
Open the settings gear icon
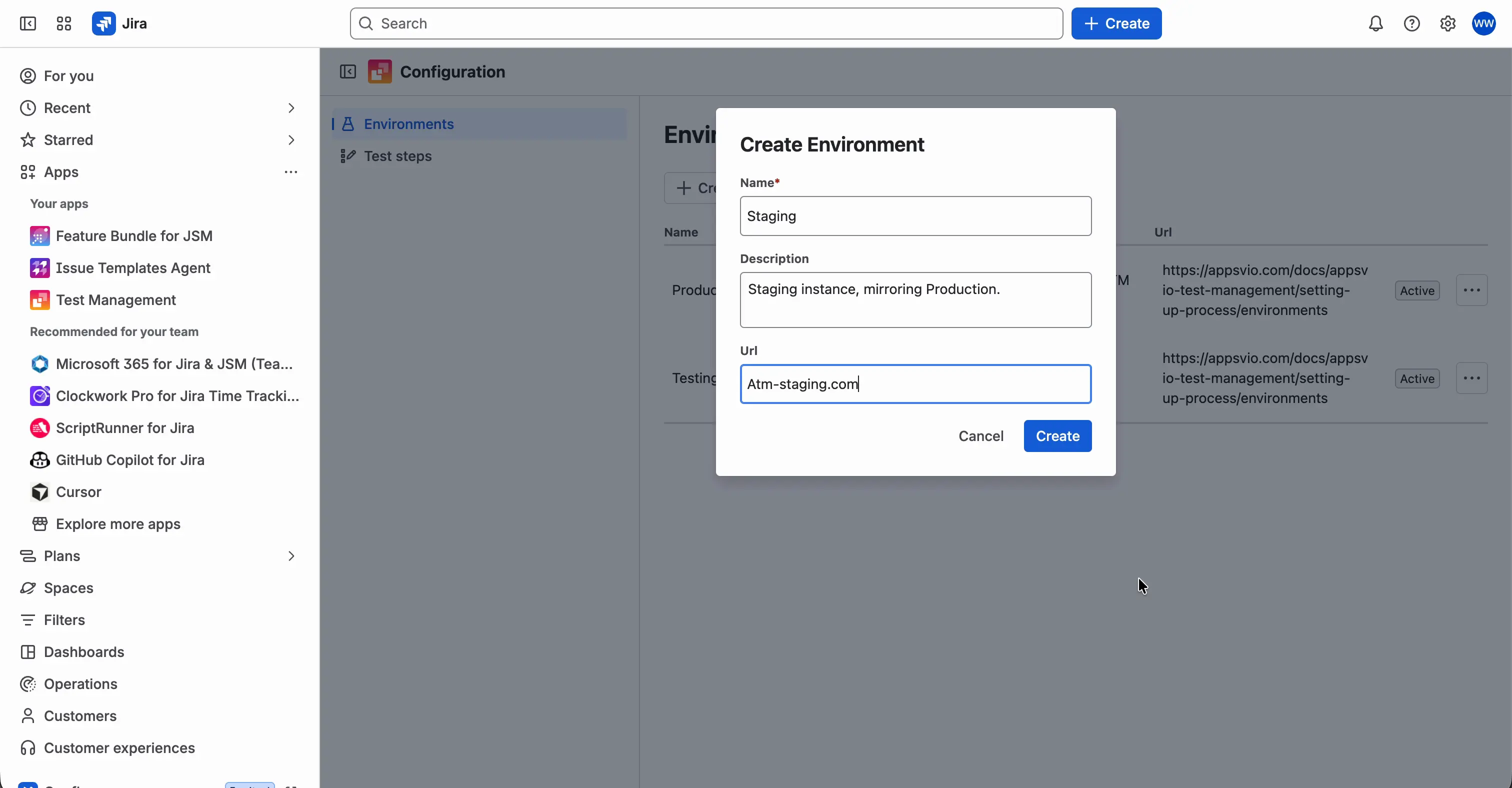pyautogui.click(x=1448, y=23)
